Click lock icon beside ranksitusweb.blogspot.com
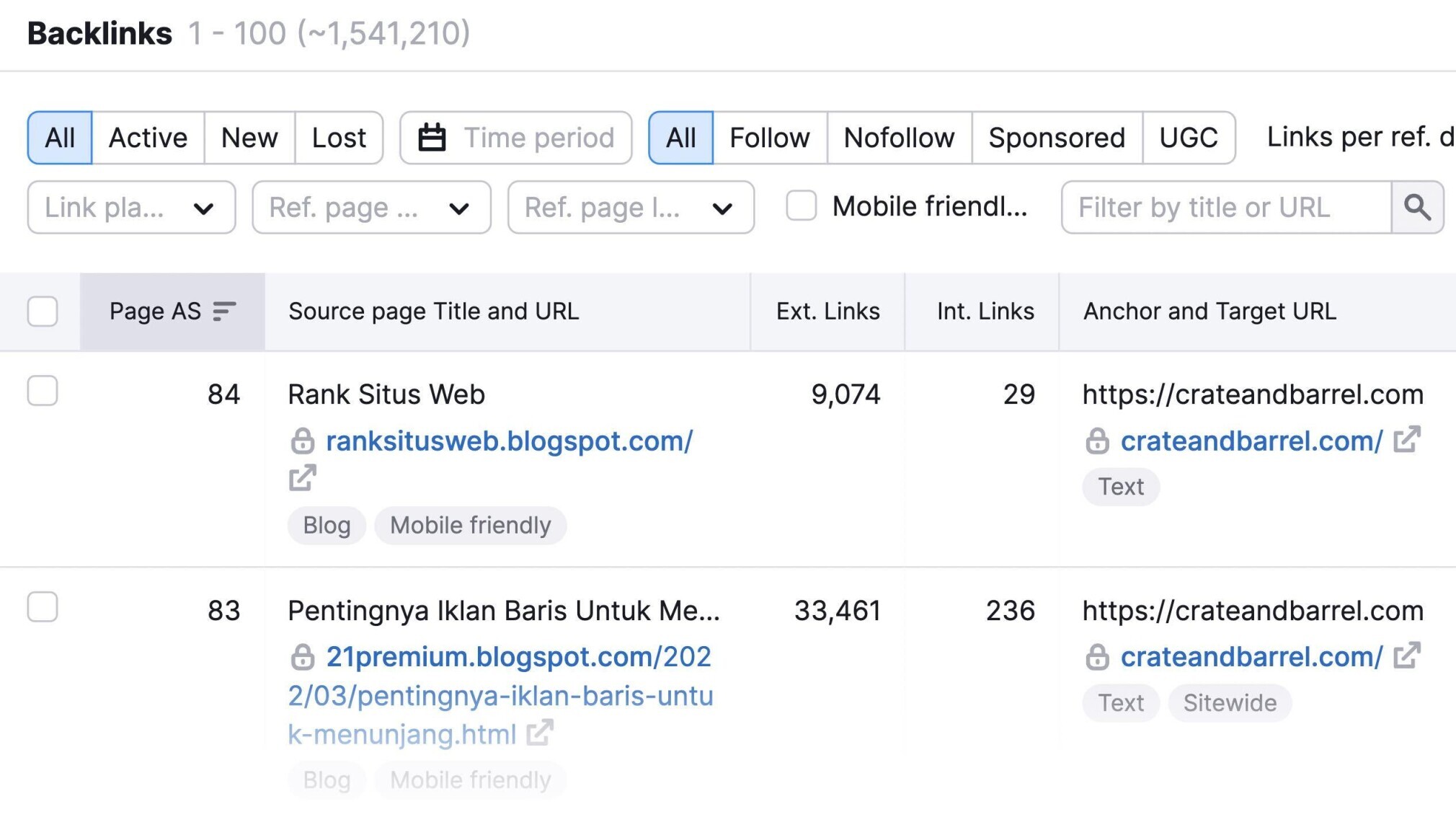The width and height of the screenshot is (1456, 817). 303,441
